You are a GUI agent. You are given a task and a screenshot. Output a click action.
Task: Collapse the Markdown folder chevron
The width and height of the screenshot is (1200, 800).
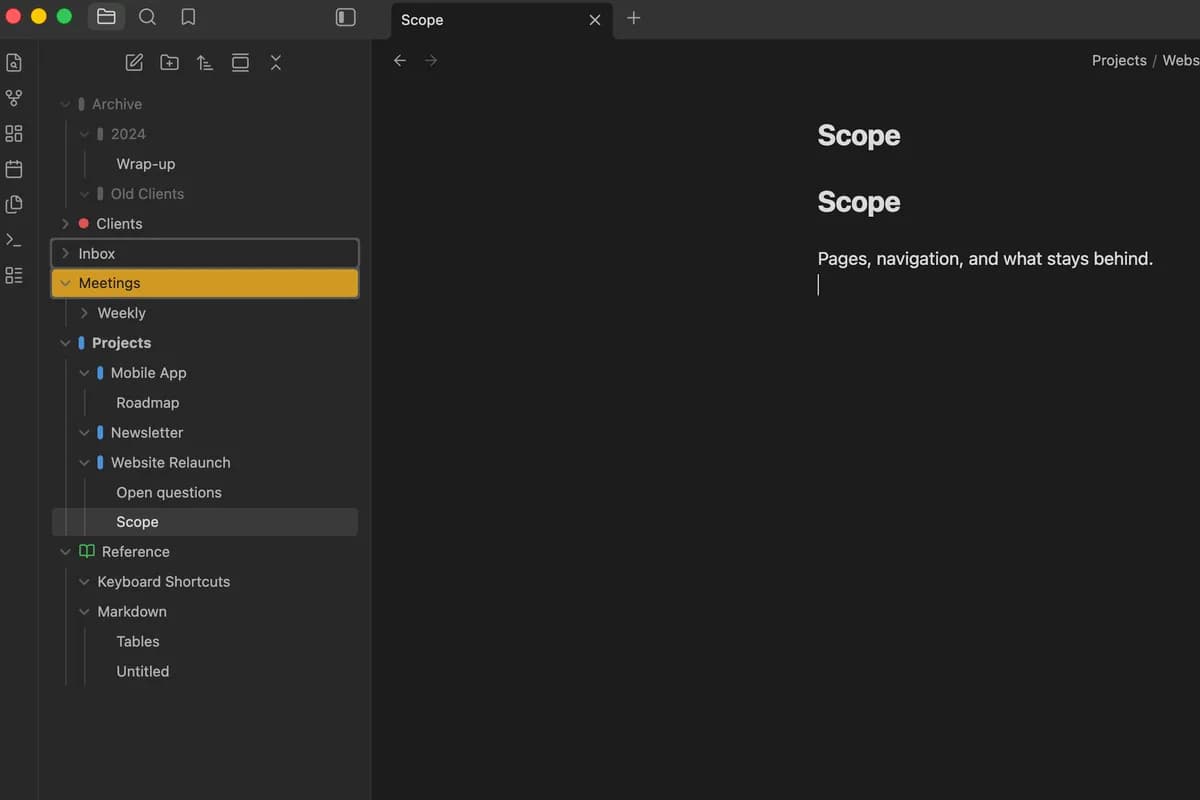85,612
